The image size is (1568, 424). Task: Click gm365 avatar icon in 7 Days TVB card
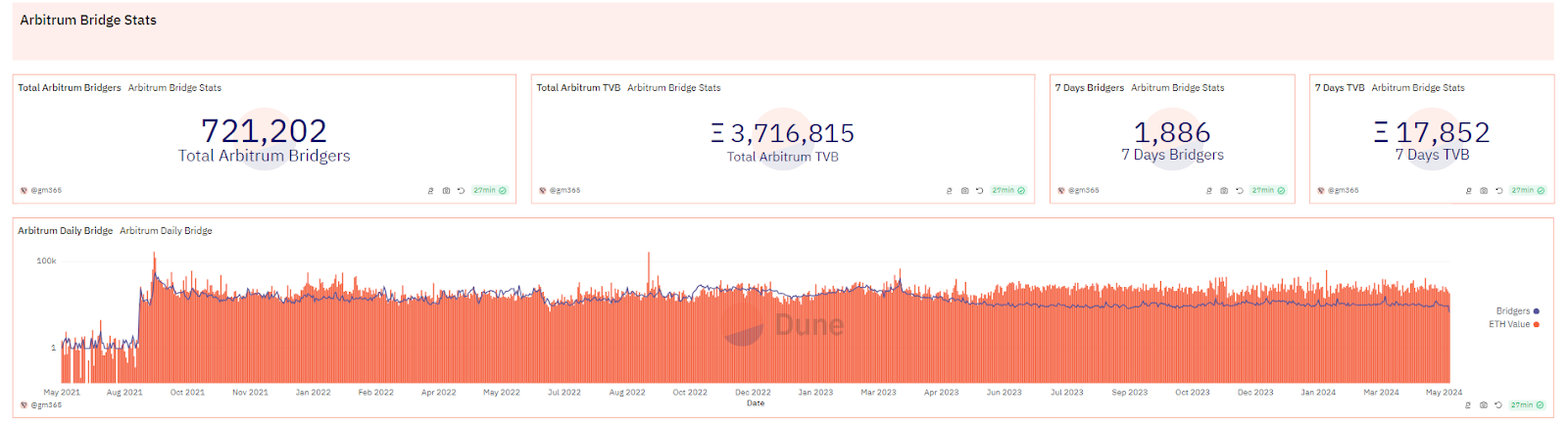click(1320, 191)
